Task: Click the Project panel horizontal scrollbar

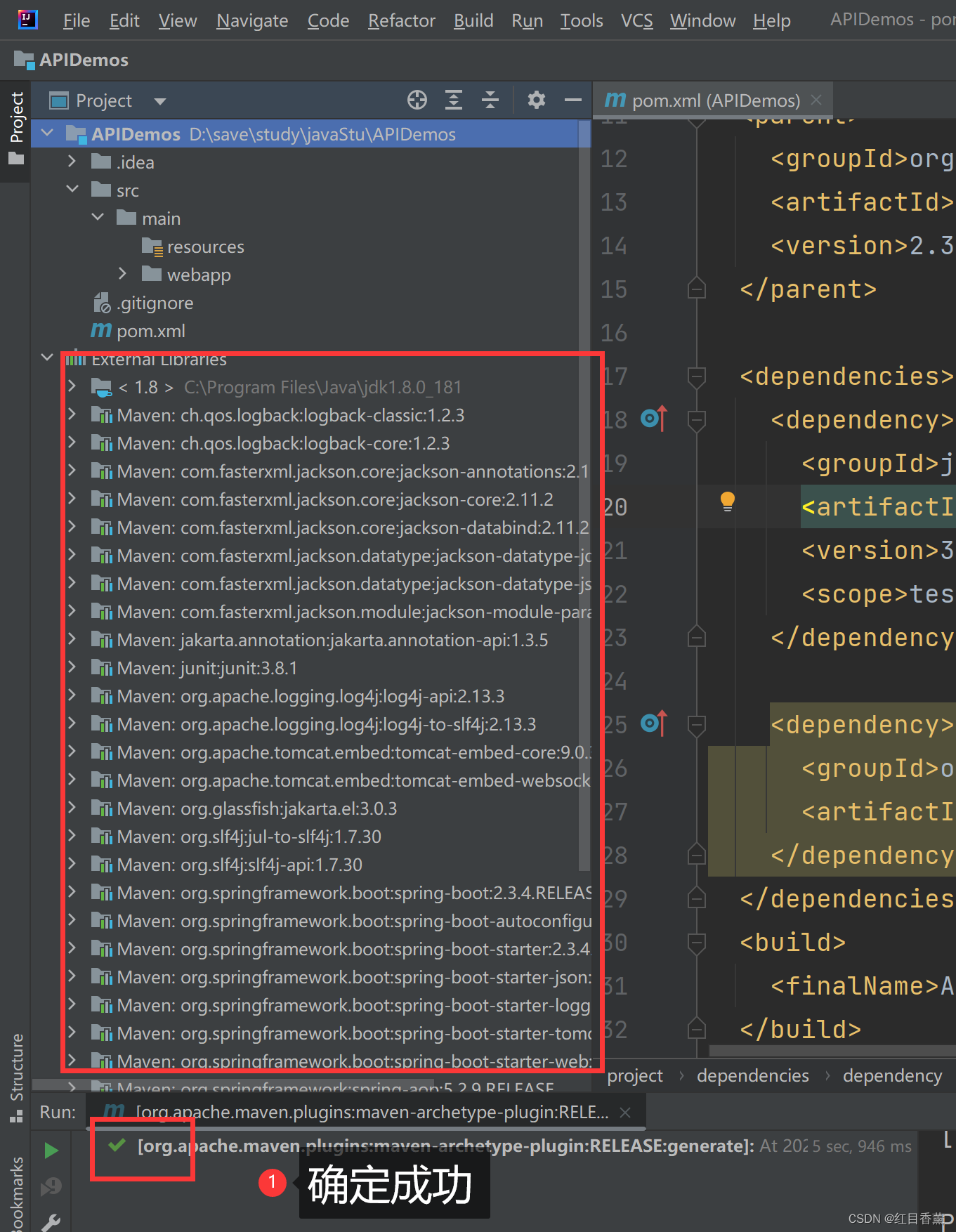Action: tap(233, 1084)
